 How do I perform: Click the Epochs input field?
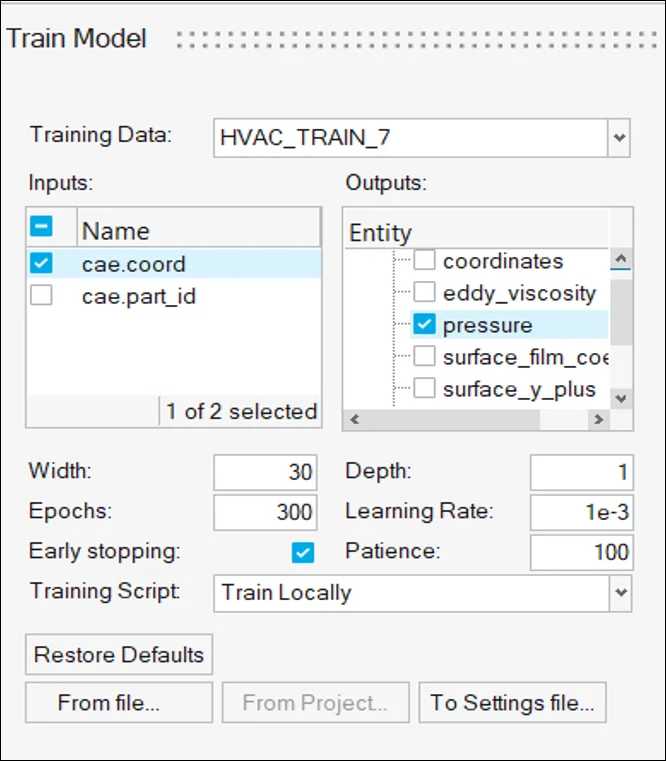[265, 512]
